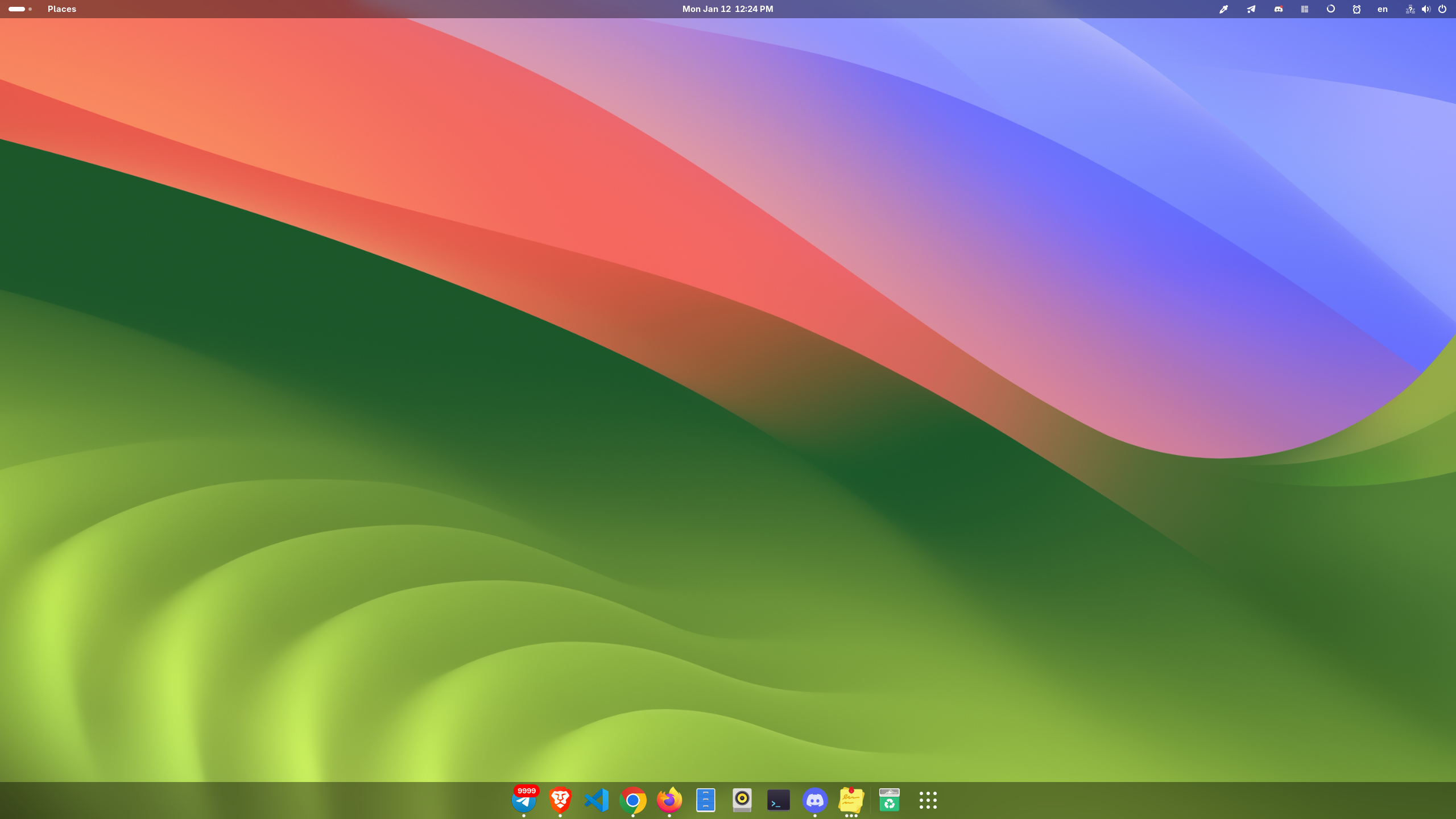This screenshot has height=819, width=1456.
Task: Launch Rhythmbox speaker icon in dock
Action: tap(742, 800)
